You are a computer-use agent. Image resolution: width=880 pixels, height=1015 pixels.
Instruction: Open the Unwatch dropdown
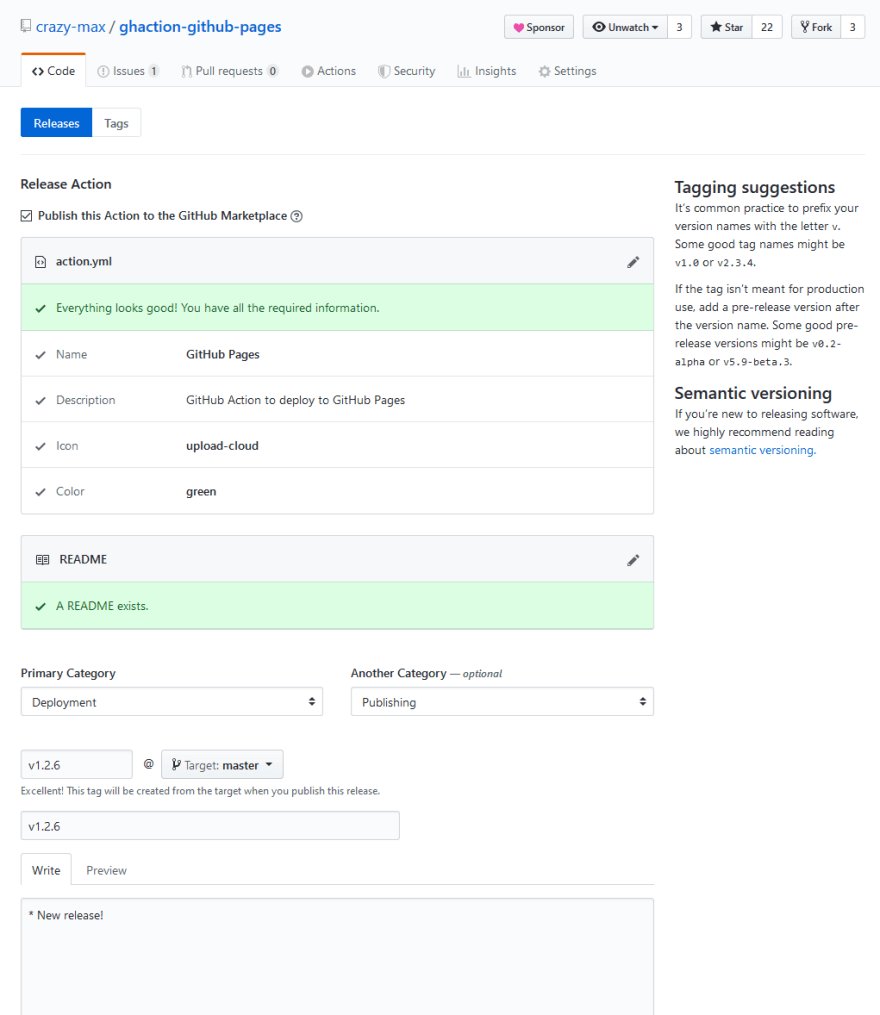(625, 27)
